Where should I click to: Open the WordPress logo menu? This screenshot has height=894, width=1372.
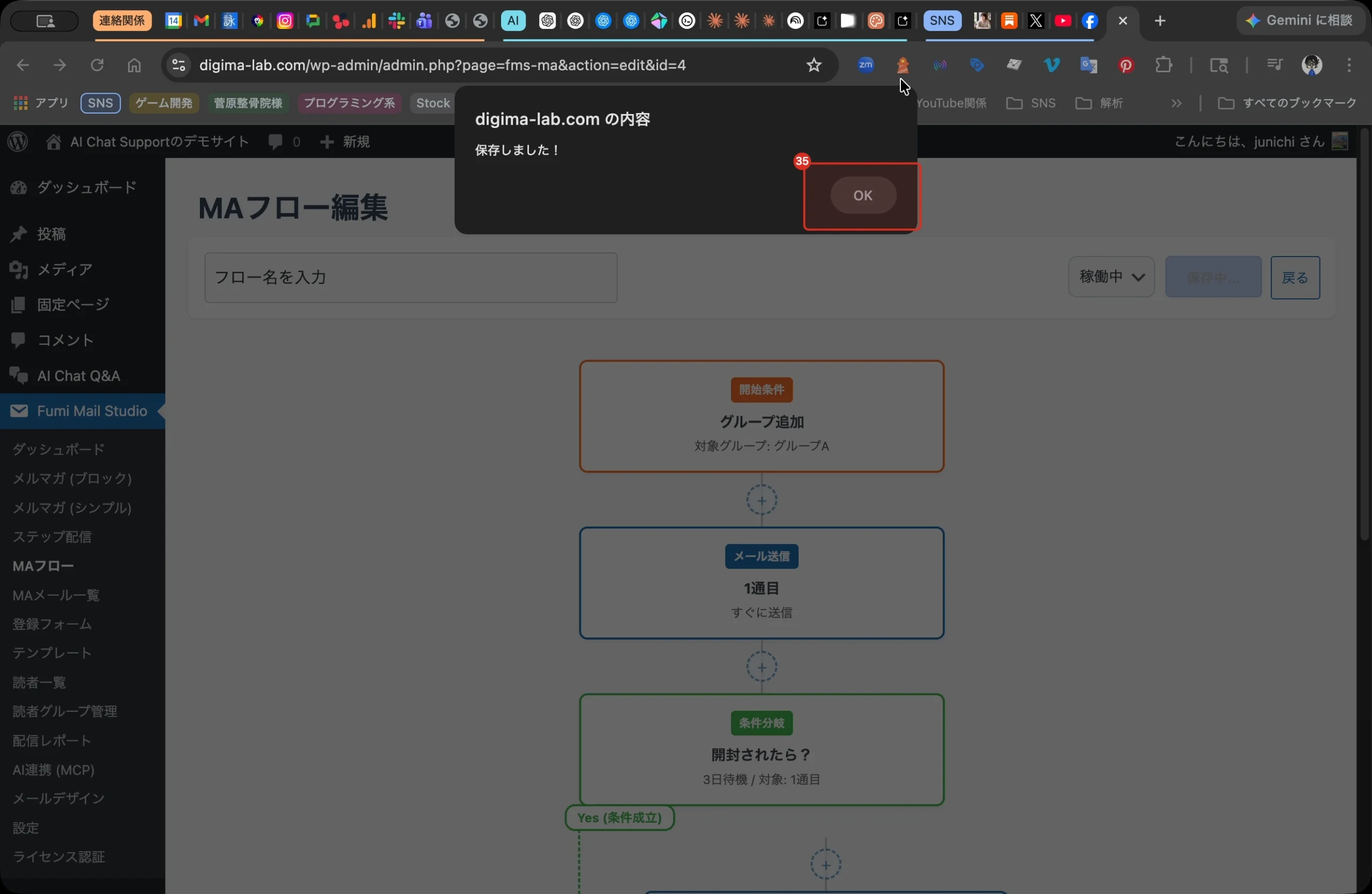[x=18, y=142]
